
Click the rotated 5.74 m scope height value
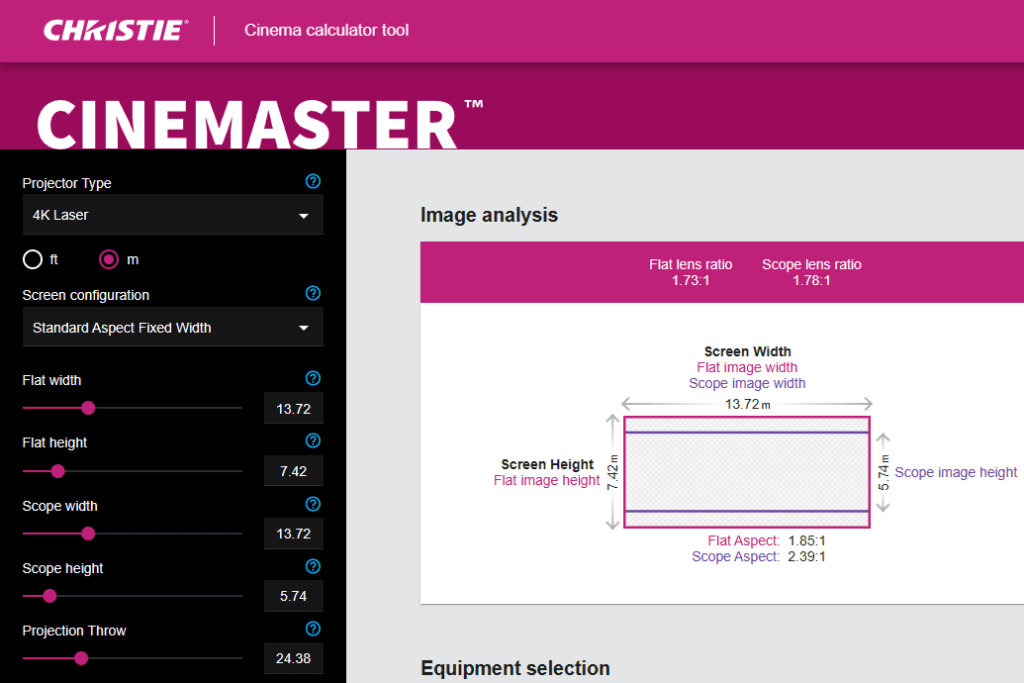pos(884,473)
